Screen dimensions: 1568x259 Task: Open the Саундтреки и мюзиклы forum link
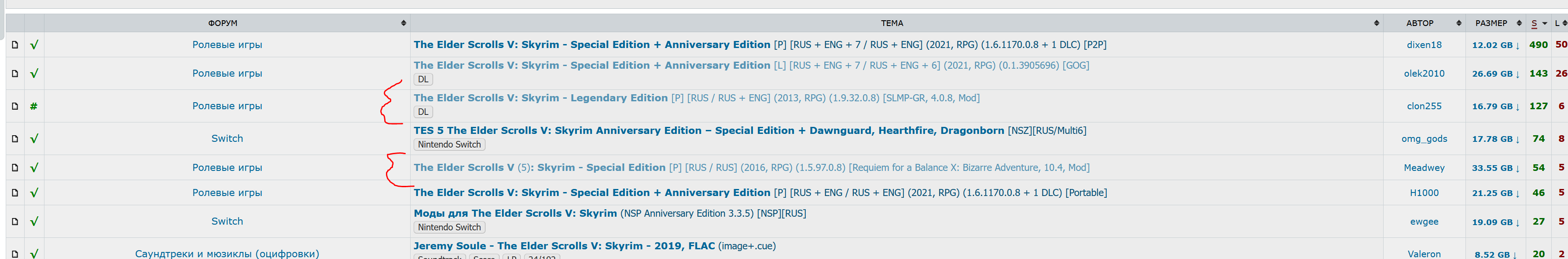click(x=227, y=254)
